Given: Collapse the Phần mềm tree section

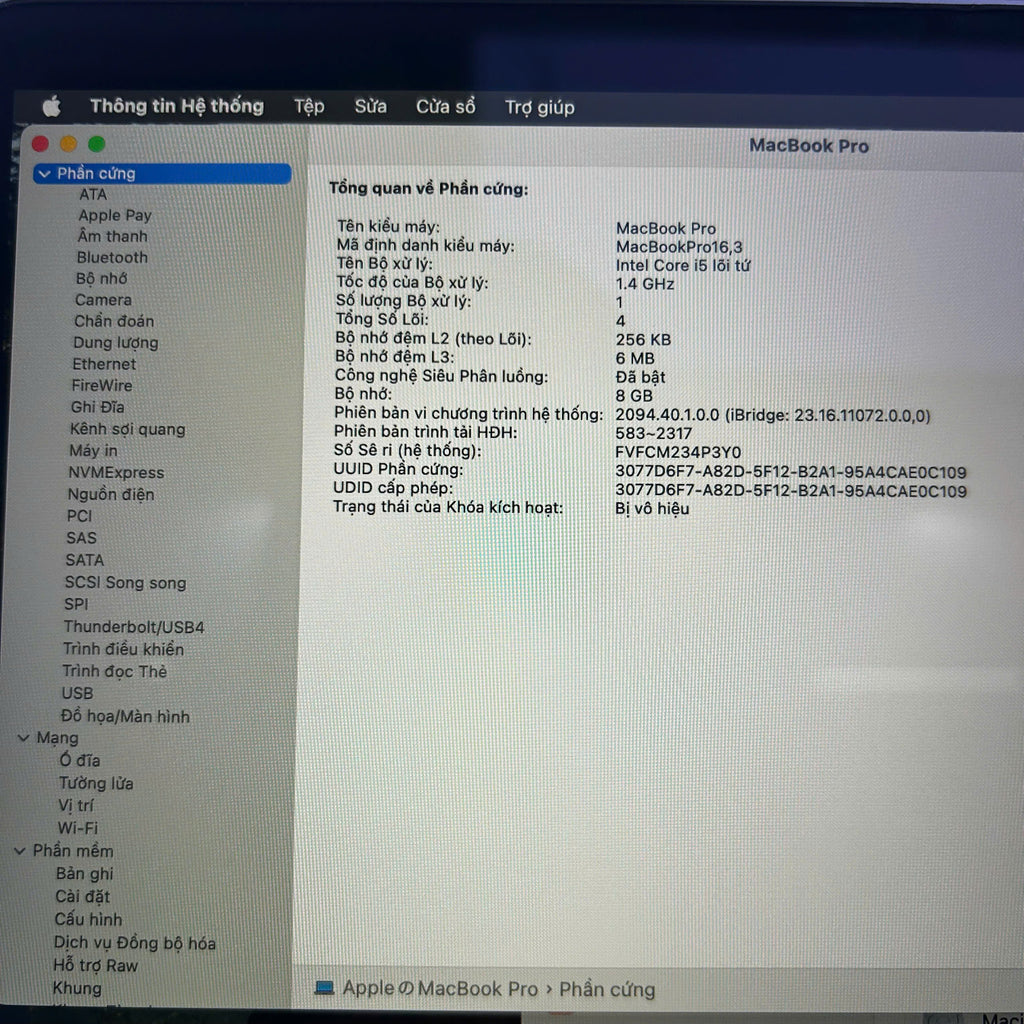Looking at the screenshot, I should coord(19,851).
